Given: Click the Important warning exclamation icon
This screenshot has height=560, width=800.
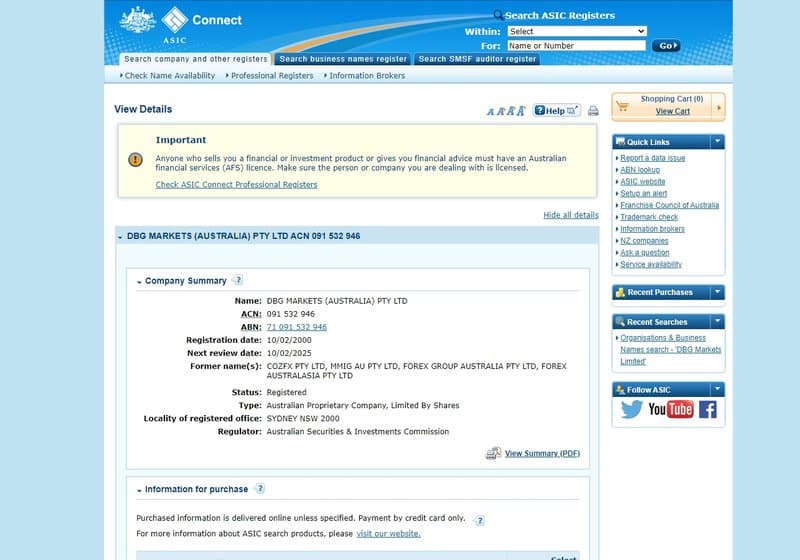Looking at the screenshot, I should pos(135,160).
